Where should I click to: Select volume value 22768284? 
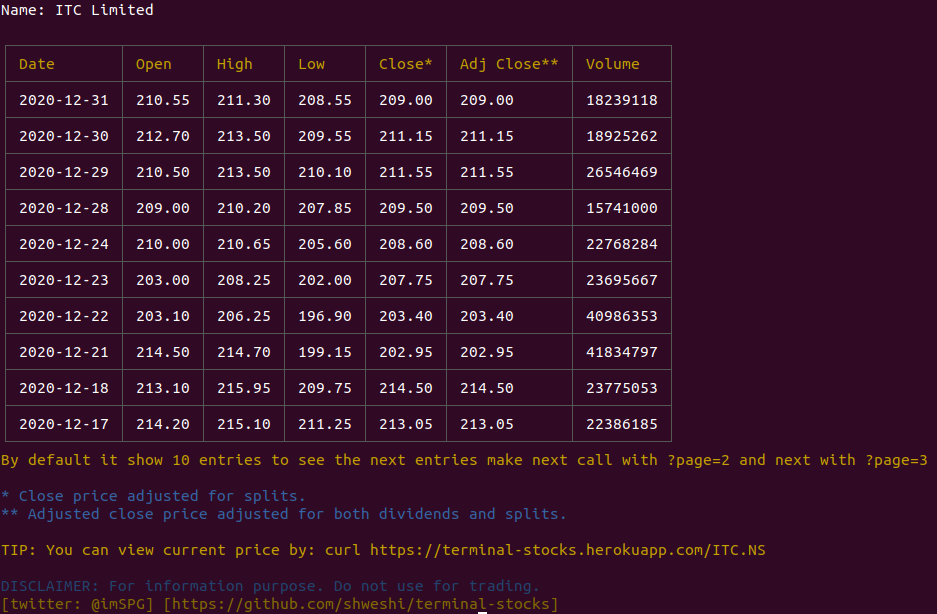point(621,244)
